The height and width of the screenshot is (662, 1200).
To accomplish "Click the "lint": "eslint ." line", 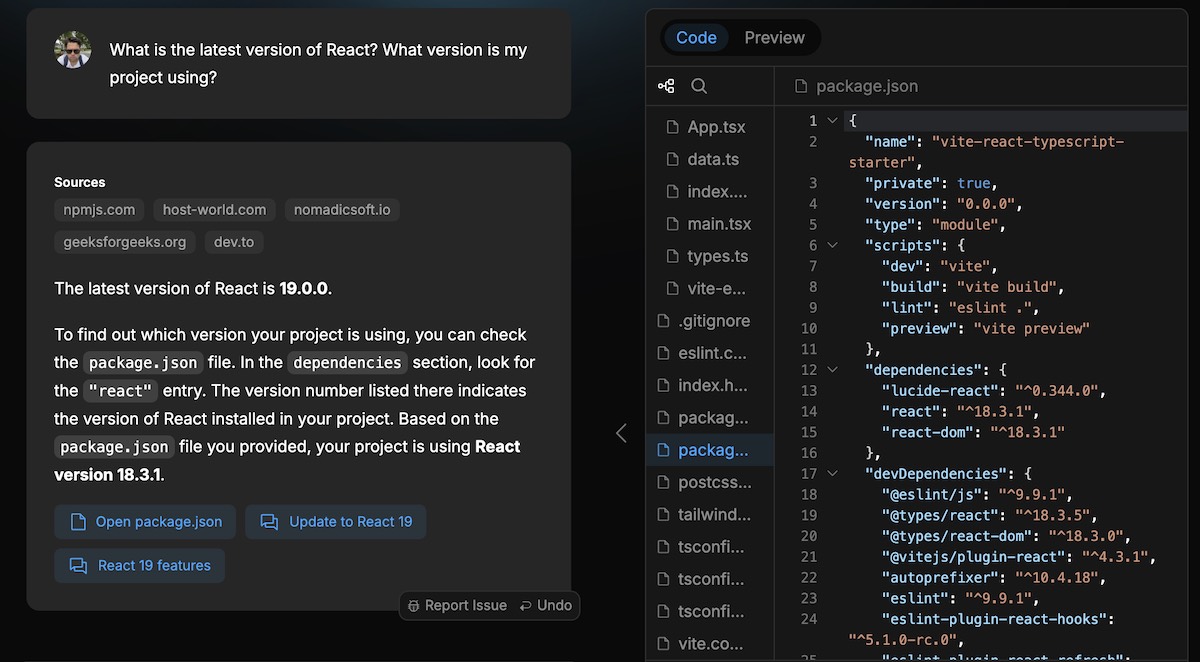I will [x=960, y=308].
